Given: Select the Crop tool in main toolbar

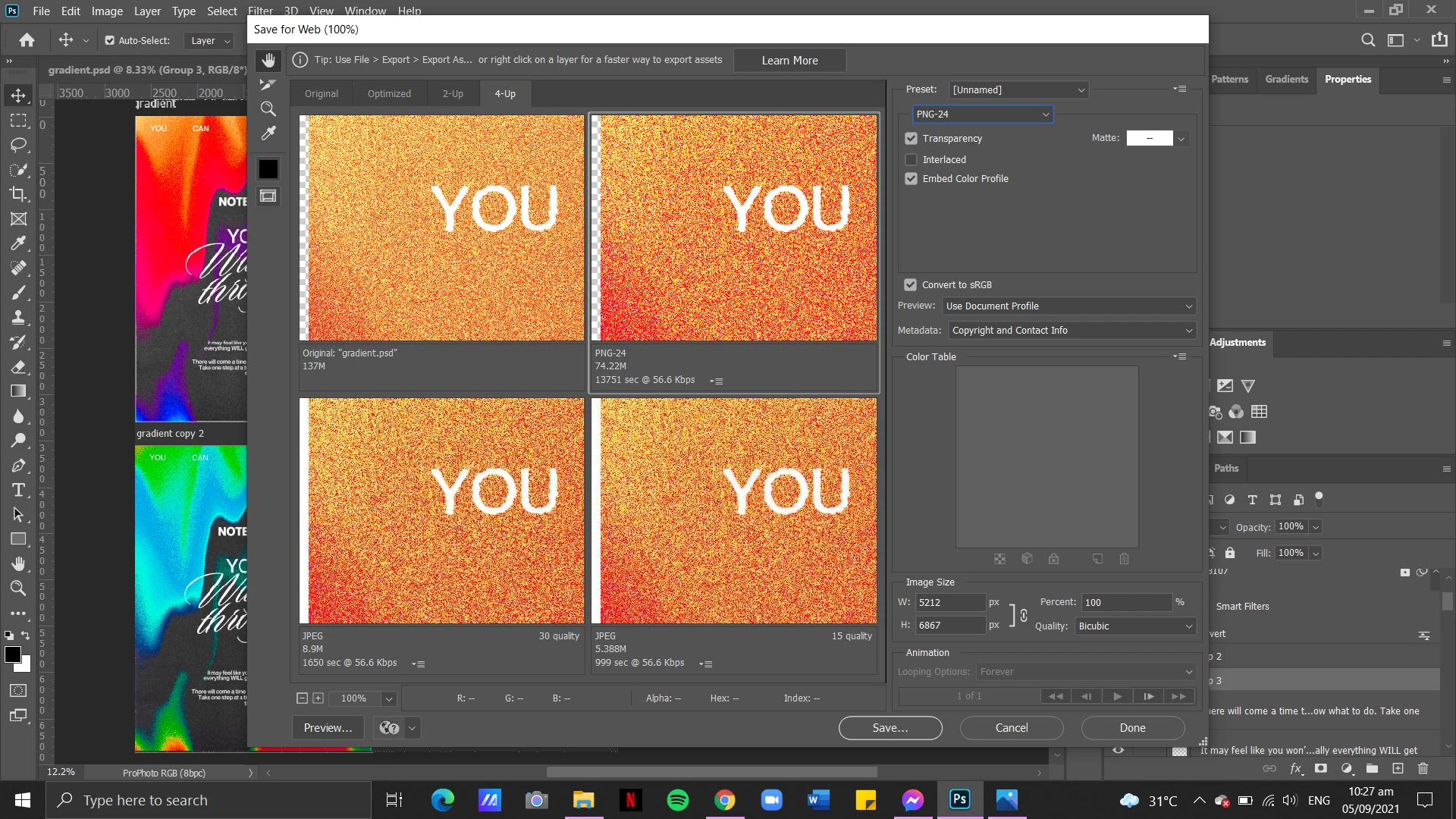Looking at the screenshot, I should coord(19,194).
